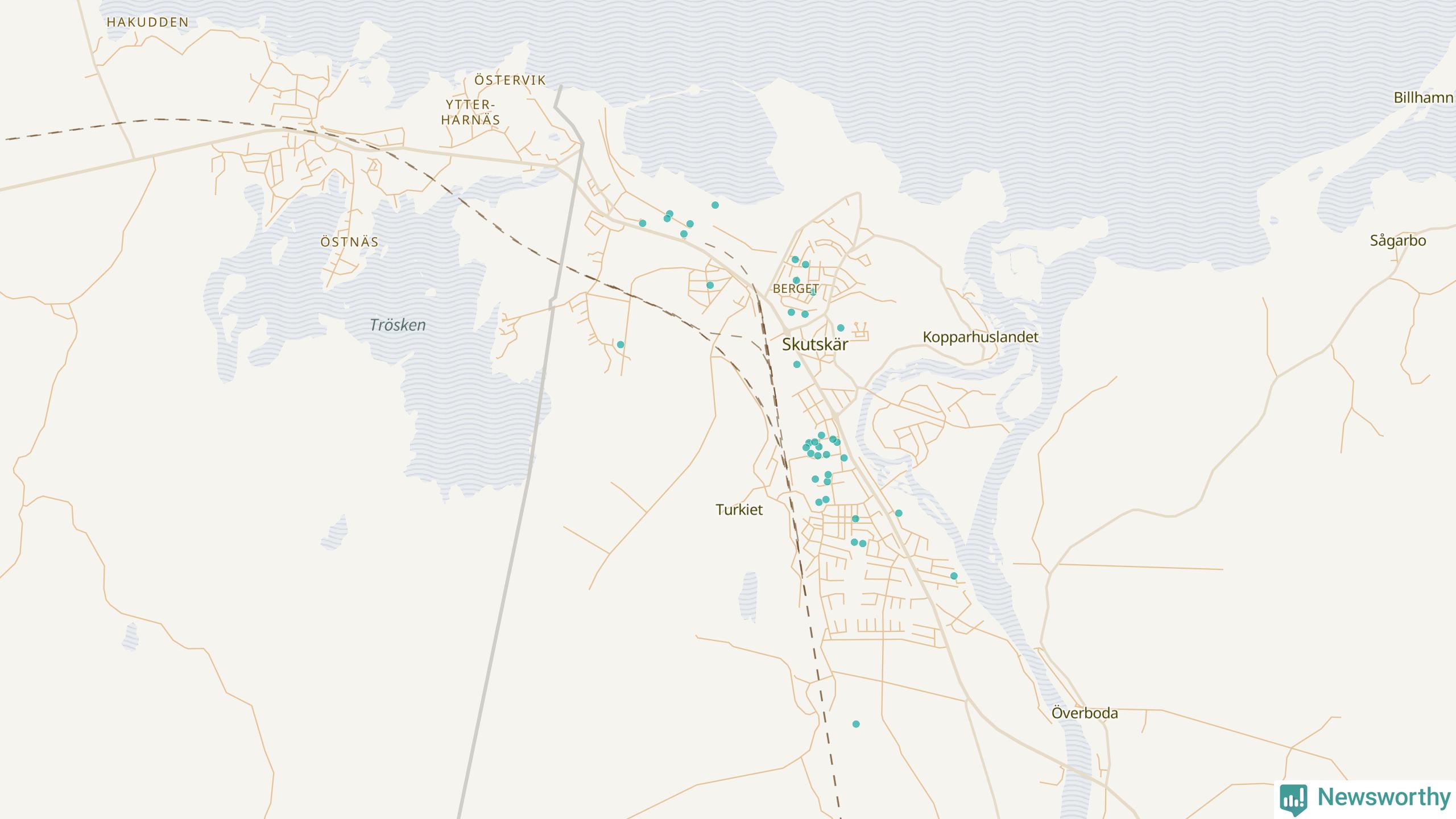The image size is (1456, 819).
Task: Select the Trösken lake label
Action: coord(398,325)
